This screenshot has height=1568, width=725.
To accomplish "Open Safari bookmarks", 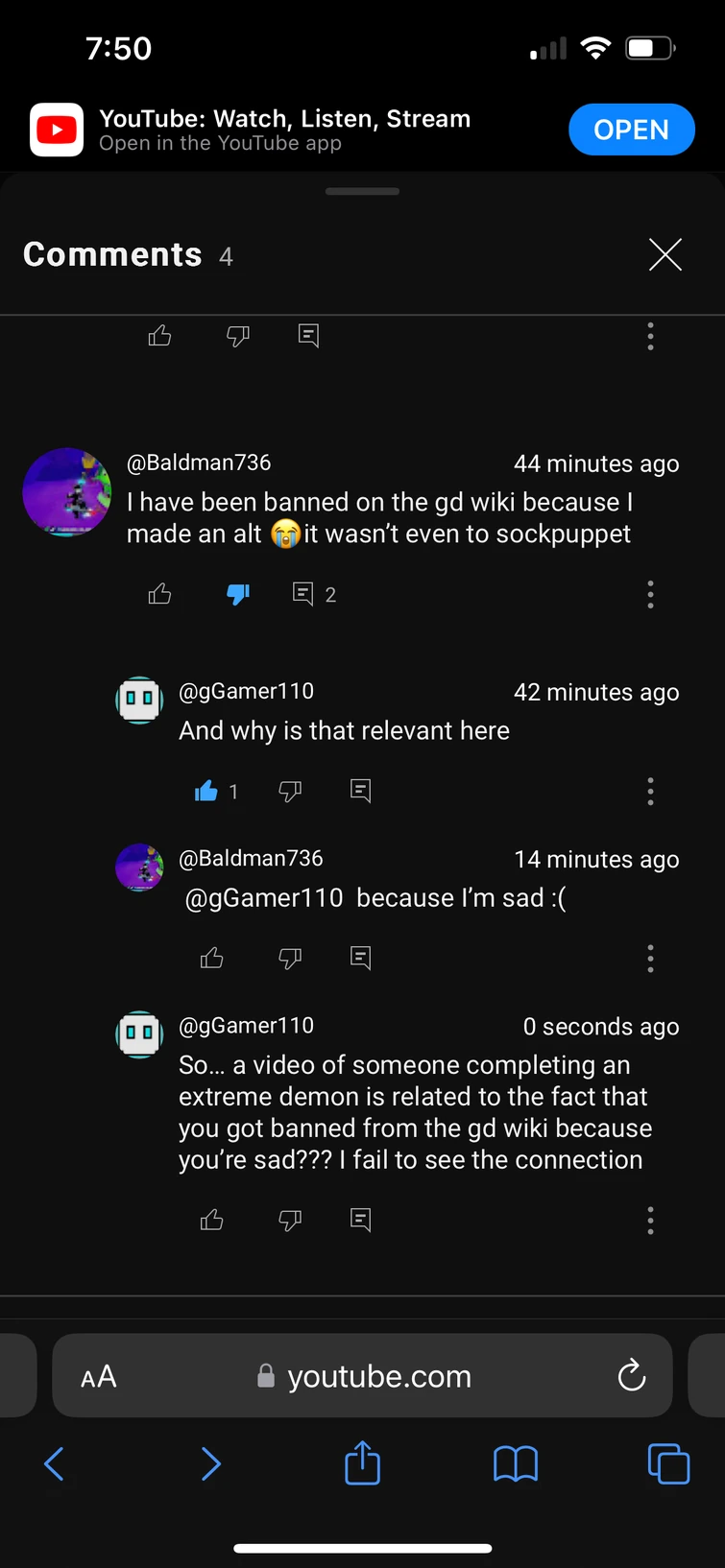I will click(516, 1464).
